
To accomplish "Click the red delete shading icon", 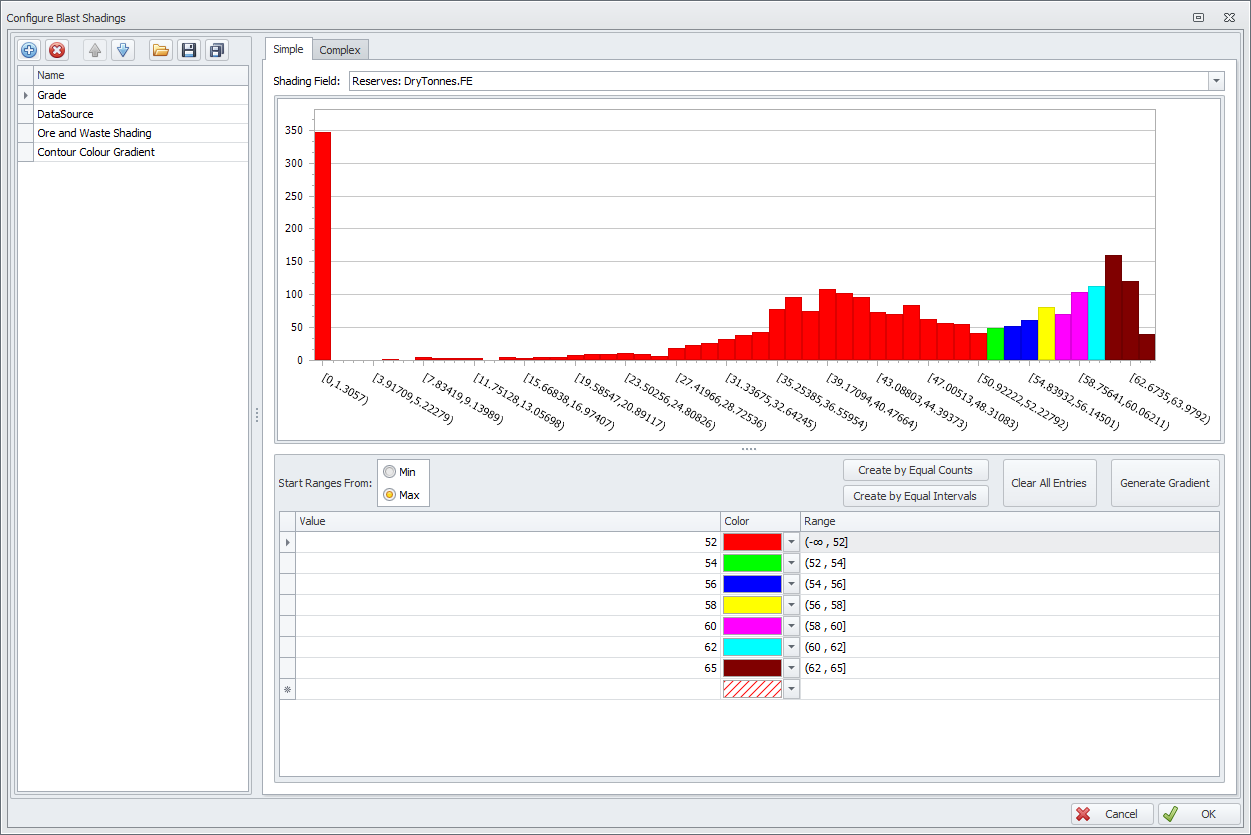I will click(x=57, y=50).
